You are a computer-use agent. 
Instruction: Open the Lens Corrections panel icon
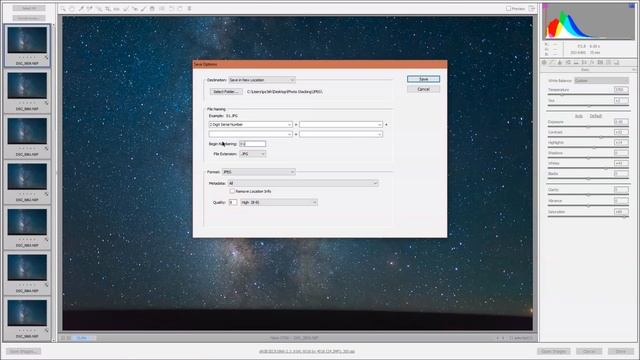coord(584,62)
